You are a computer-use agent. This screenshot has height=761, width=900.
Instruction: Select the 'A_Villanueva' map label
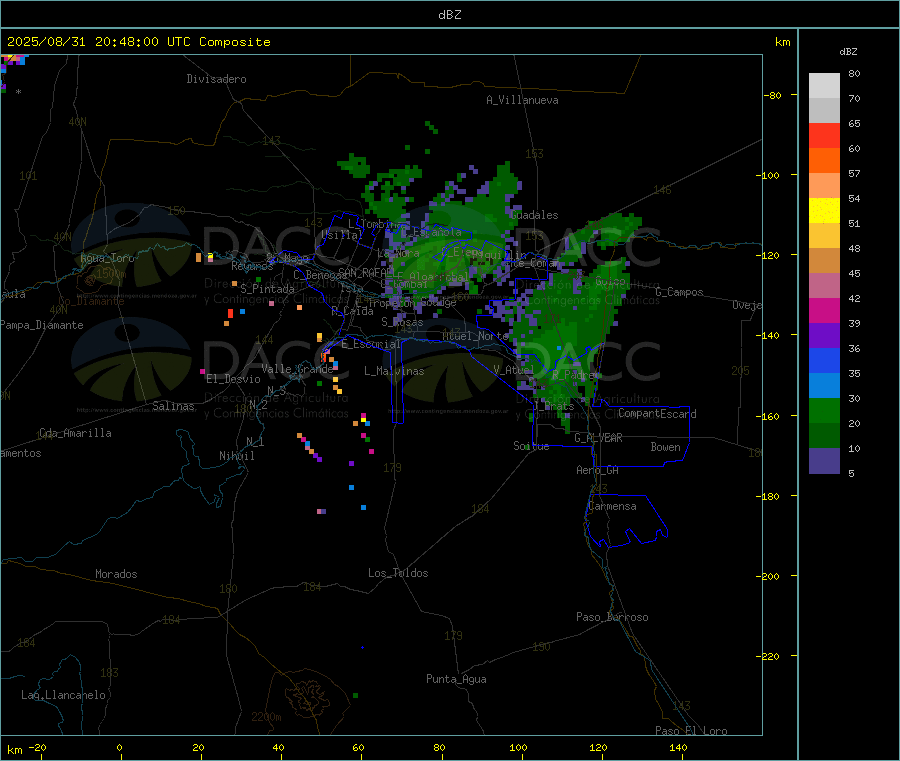tap(522, 100)
